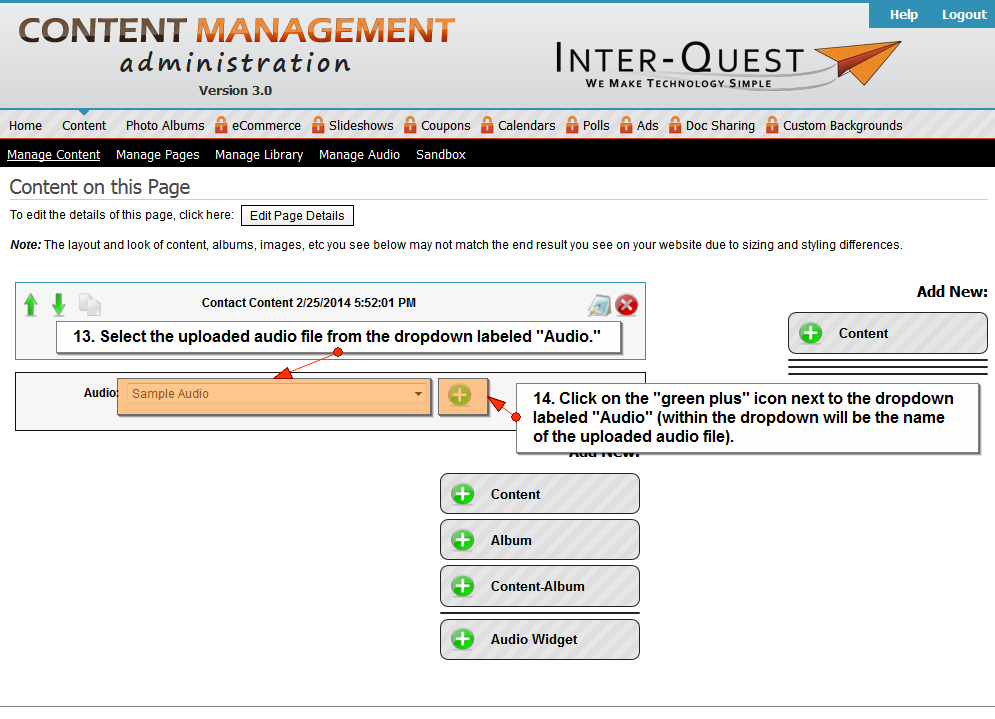Add new Audio Widget button
The width and height of the screenshot is (995, 719).
point(539,640)
